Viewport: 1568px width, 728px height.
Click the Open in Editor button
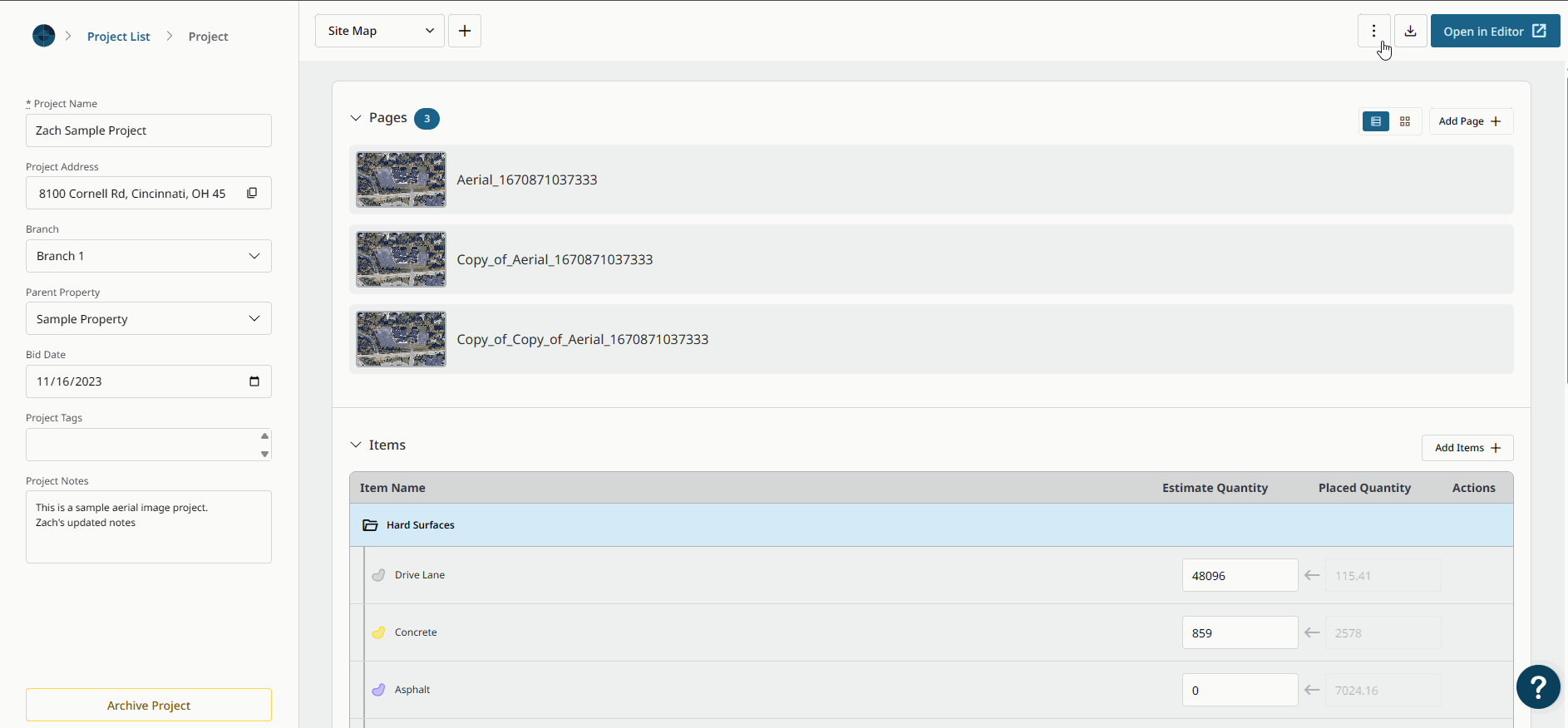[1495, 31]
